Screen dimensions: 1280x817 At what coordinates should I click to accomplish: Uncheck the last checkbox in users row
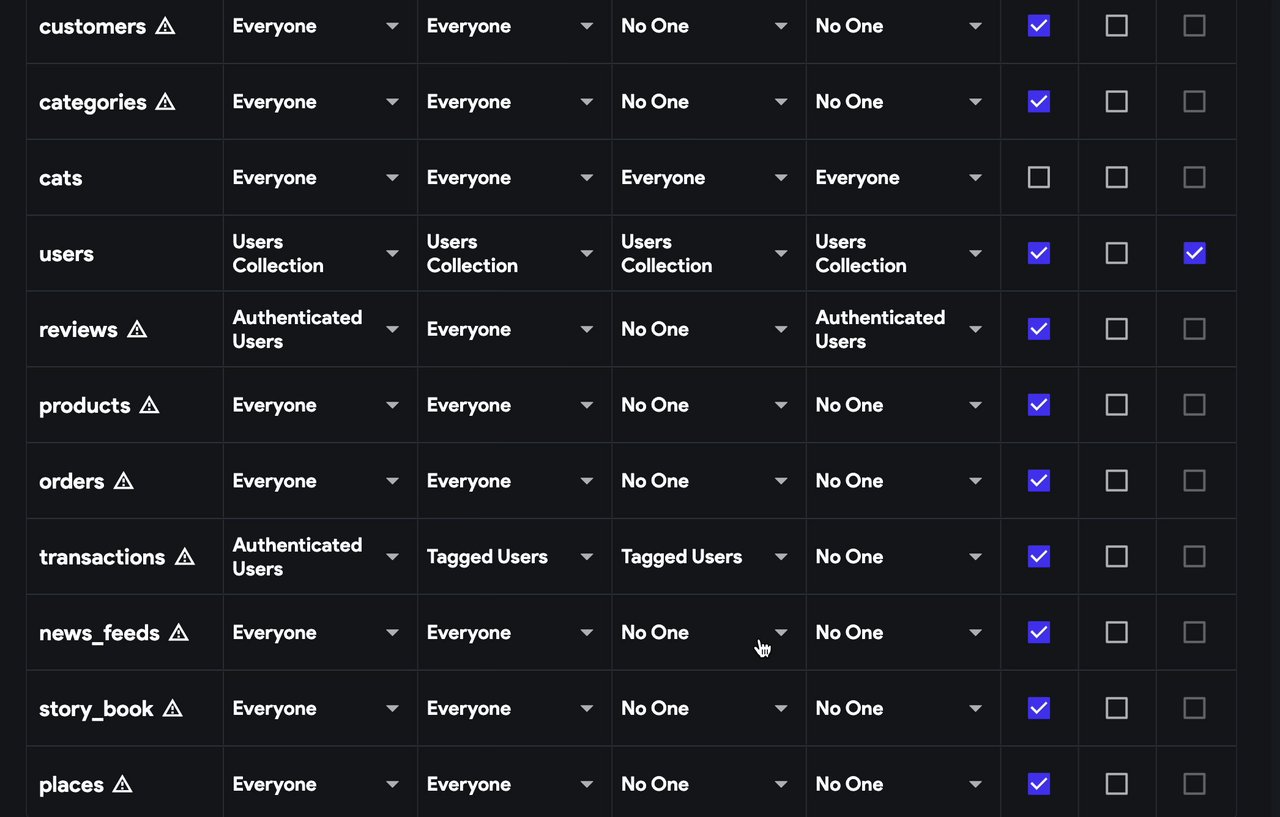(1194, 253)
